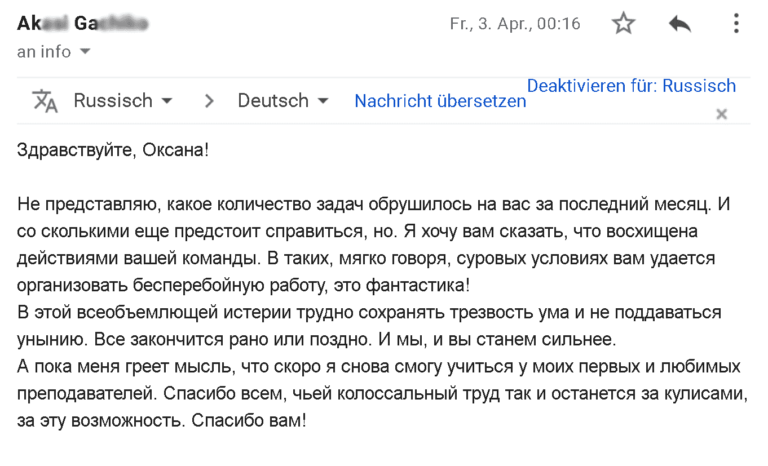Expand recipient details arrow next to 'an info'
This screenshot has height=466, width=768.
click(x=85, y=51)
